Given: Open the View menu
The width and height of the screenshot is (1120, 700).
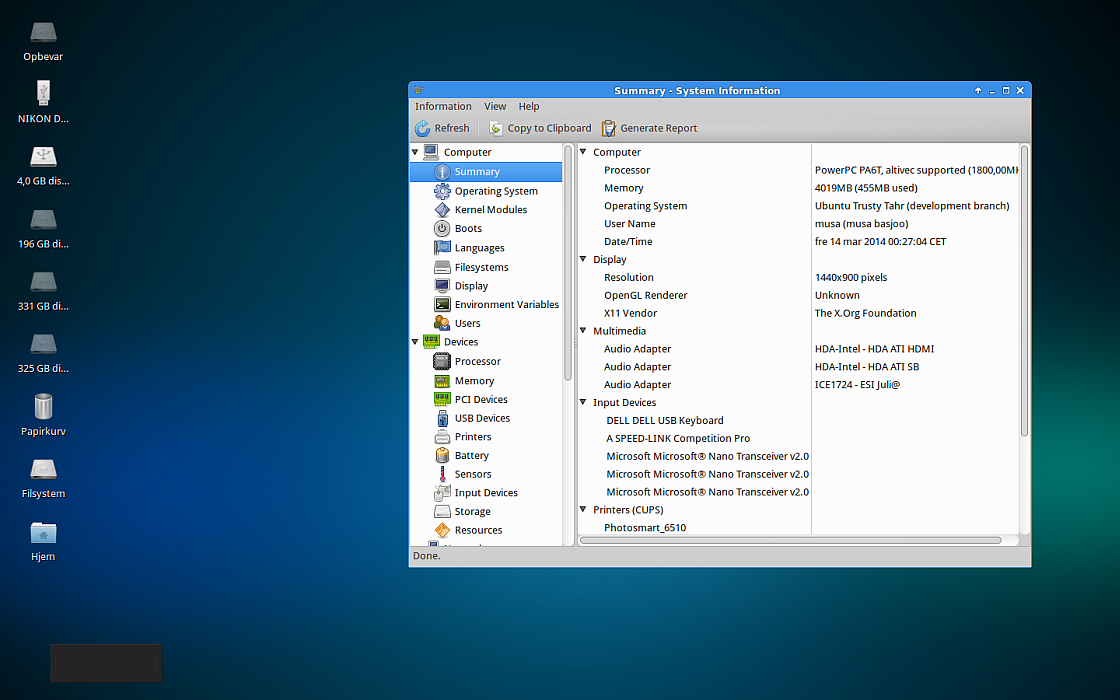Looking at the screenshot, I should [495, 107].
